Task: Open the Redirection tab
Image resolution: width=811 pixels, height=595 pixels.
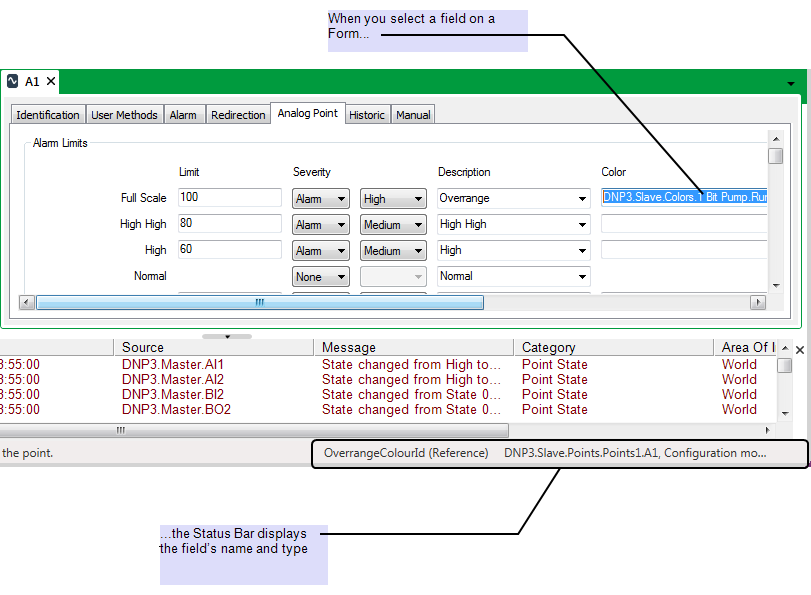Action: point(238,115)
